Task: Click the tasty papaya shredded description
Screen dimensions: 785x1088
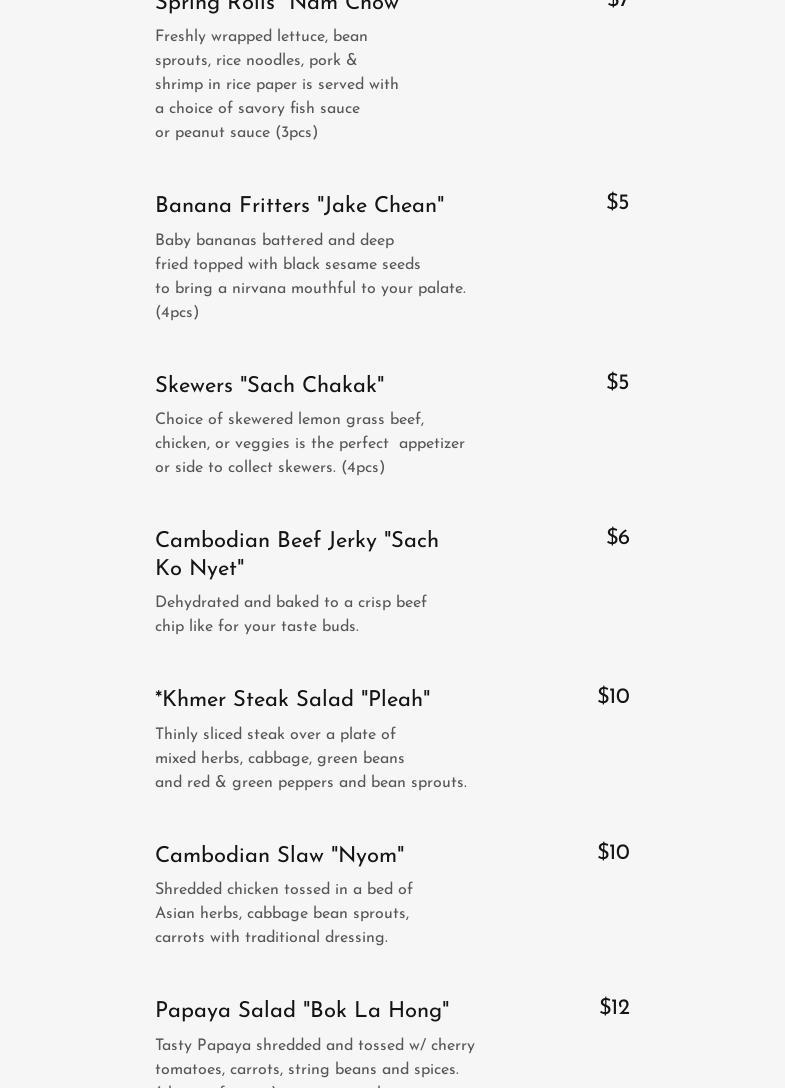Action: tap(314, 1058)
